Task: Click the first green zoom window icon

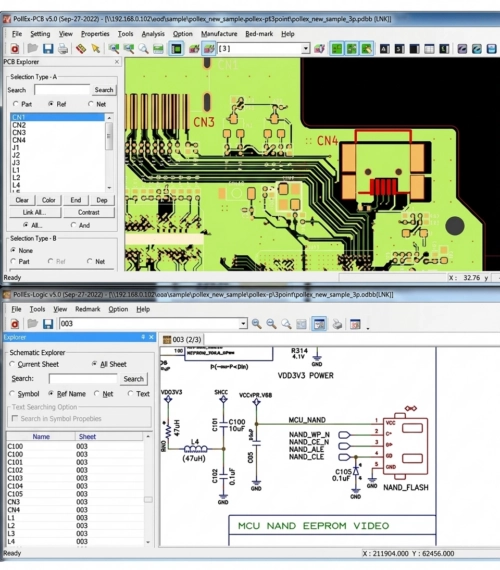Action: 114,48
